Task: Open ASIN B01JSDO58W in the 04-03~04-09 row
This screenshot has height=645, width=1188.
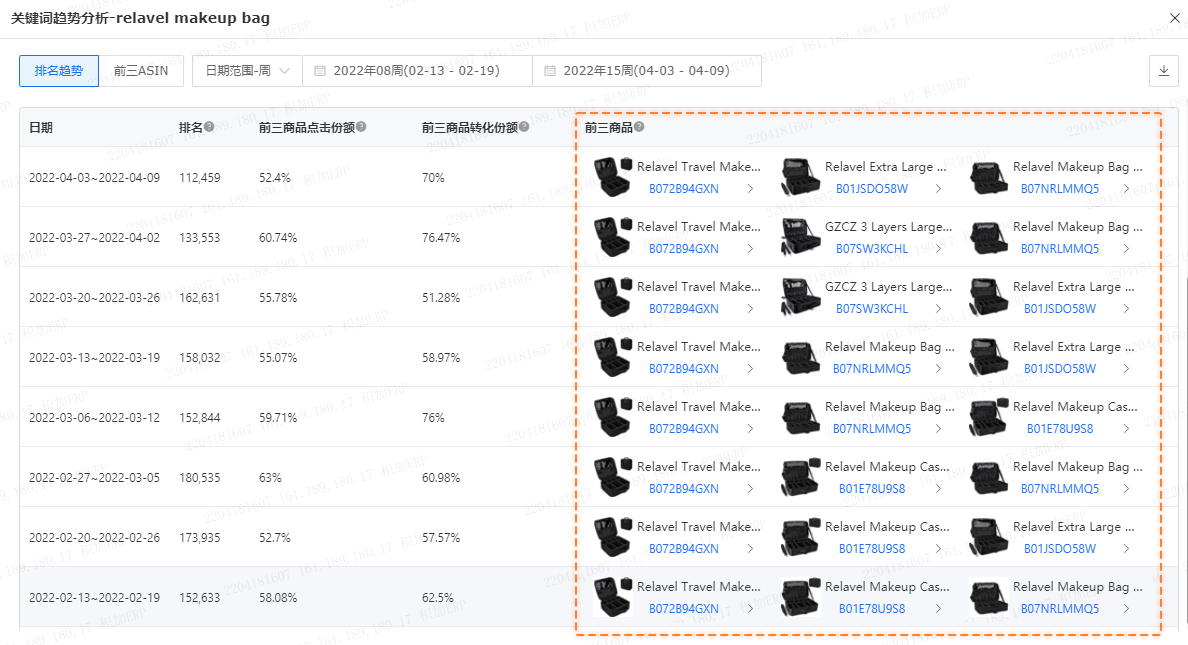Action: point(872,189)
